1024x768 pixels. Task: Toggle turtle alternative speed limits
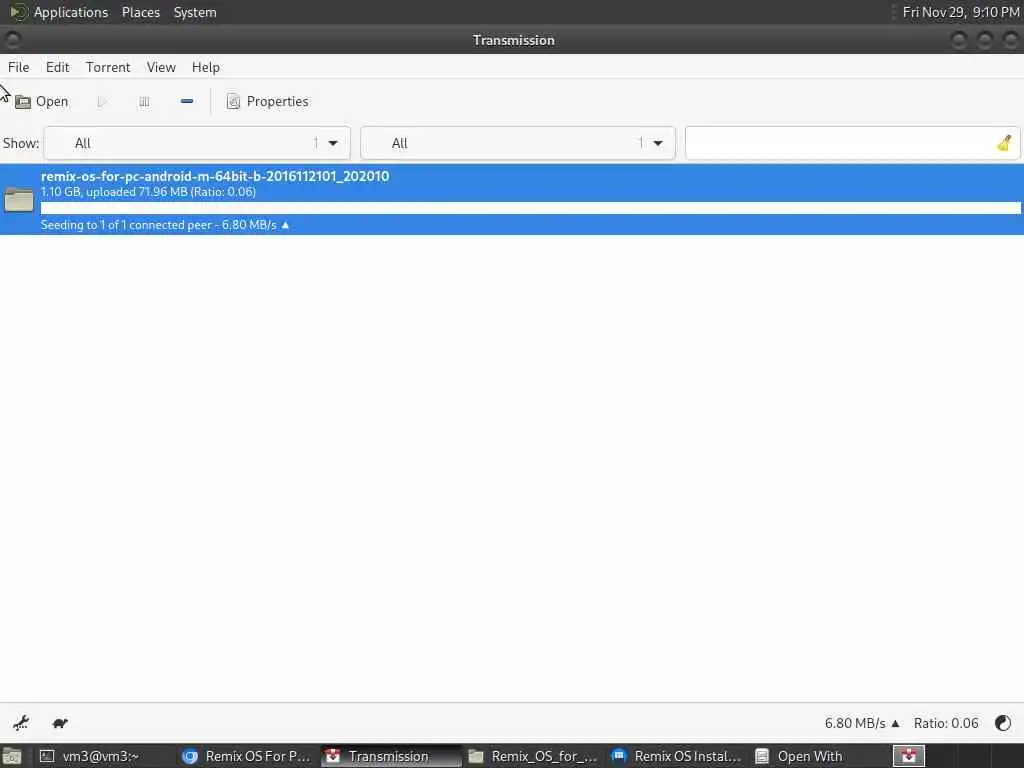[60, 723]
